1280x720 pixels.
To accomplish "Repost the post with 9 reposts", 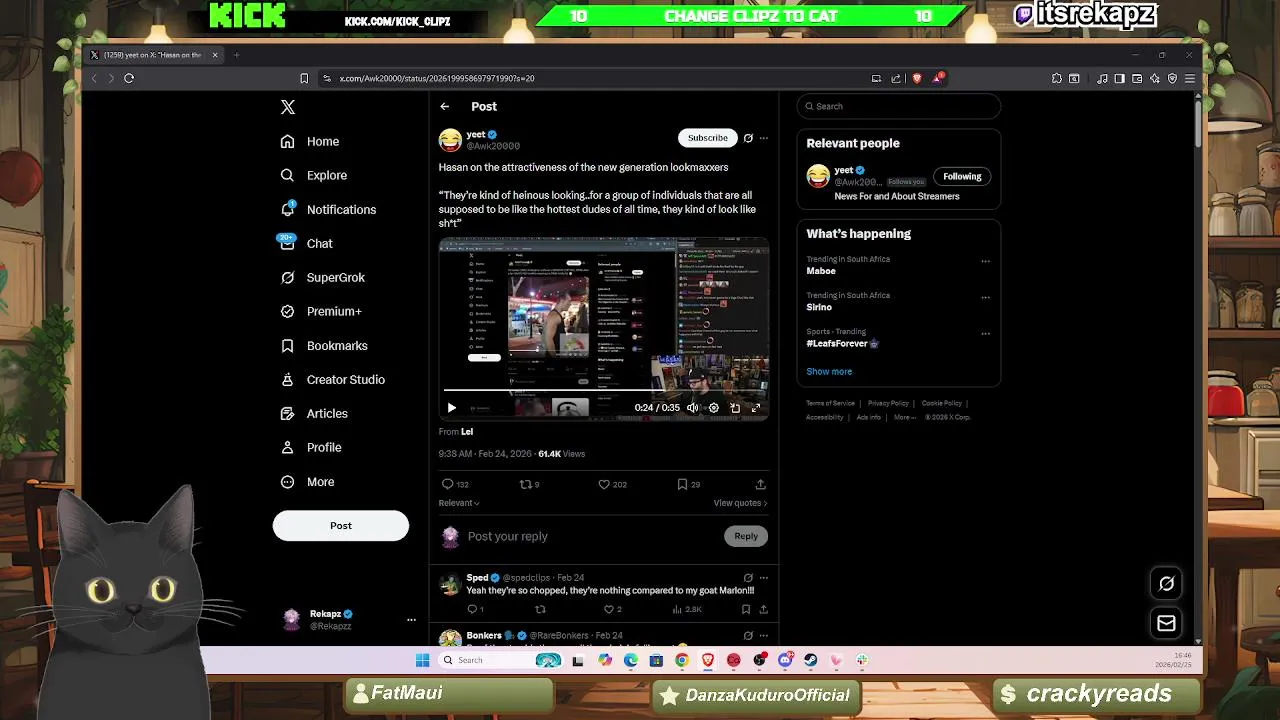I will pos(529,484).
